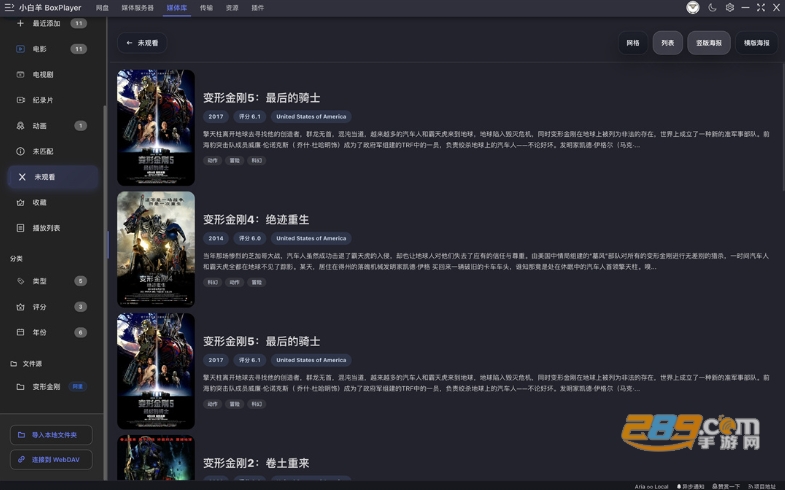This screenshot has height=490, width=785.
Task: Click the animation icon beside 动画
Action: coord(20,126)
